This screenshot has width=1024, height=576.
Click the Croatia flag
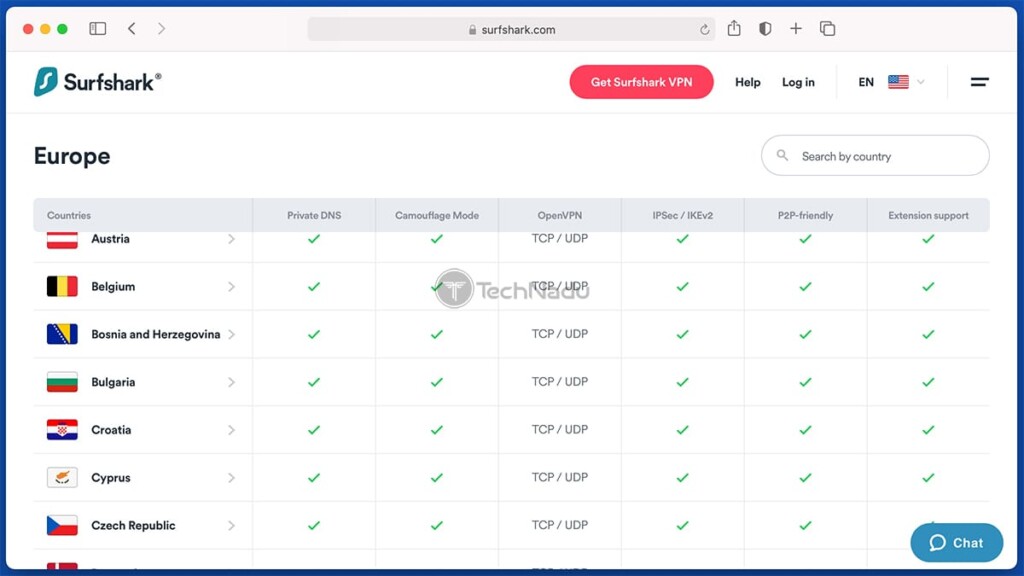pyautogui.click(x=62, y=430)
